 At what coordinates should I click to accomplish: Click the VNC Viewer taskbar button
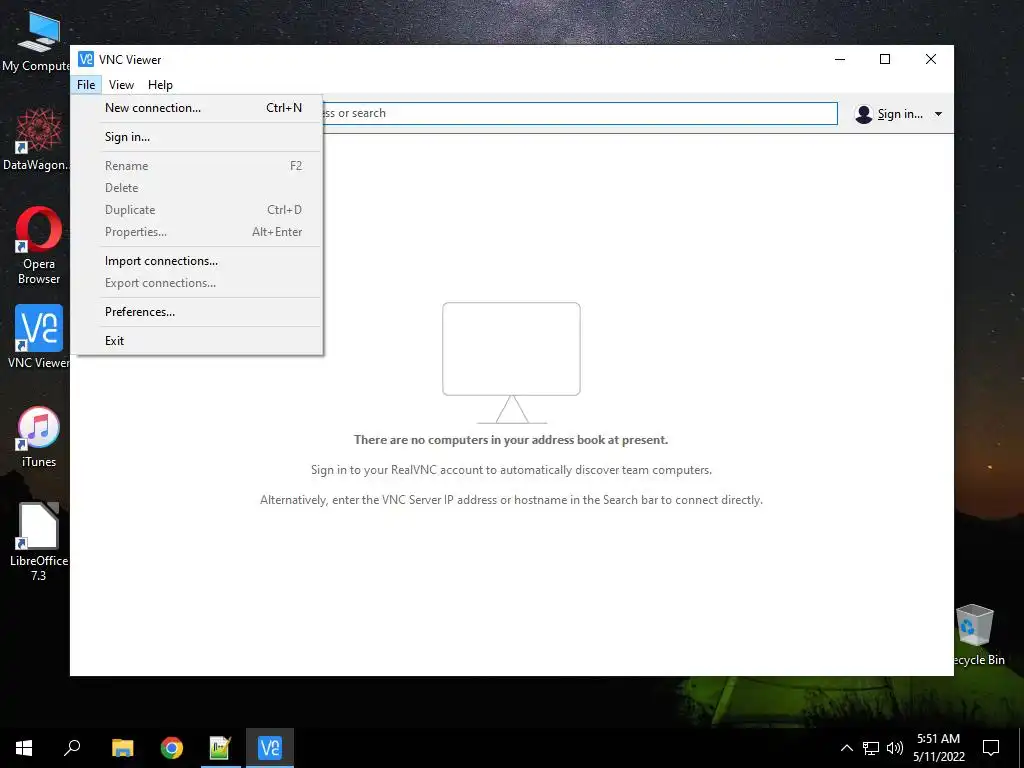click(270, 748)
